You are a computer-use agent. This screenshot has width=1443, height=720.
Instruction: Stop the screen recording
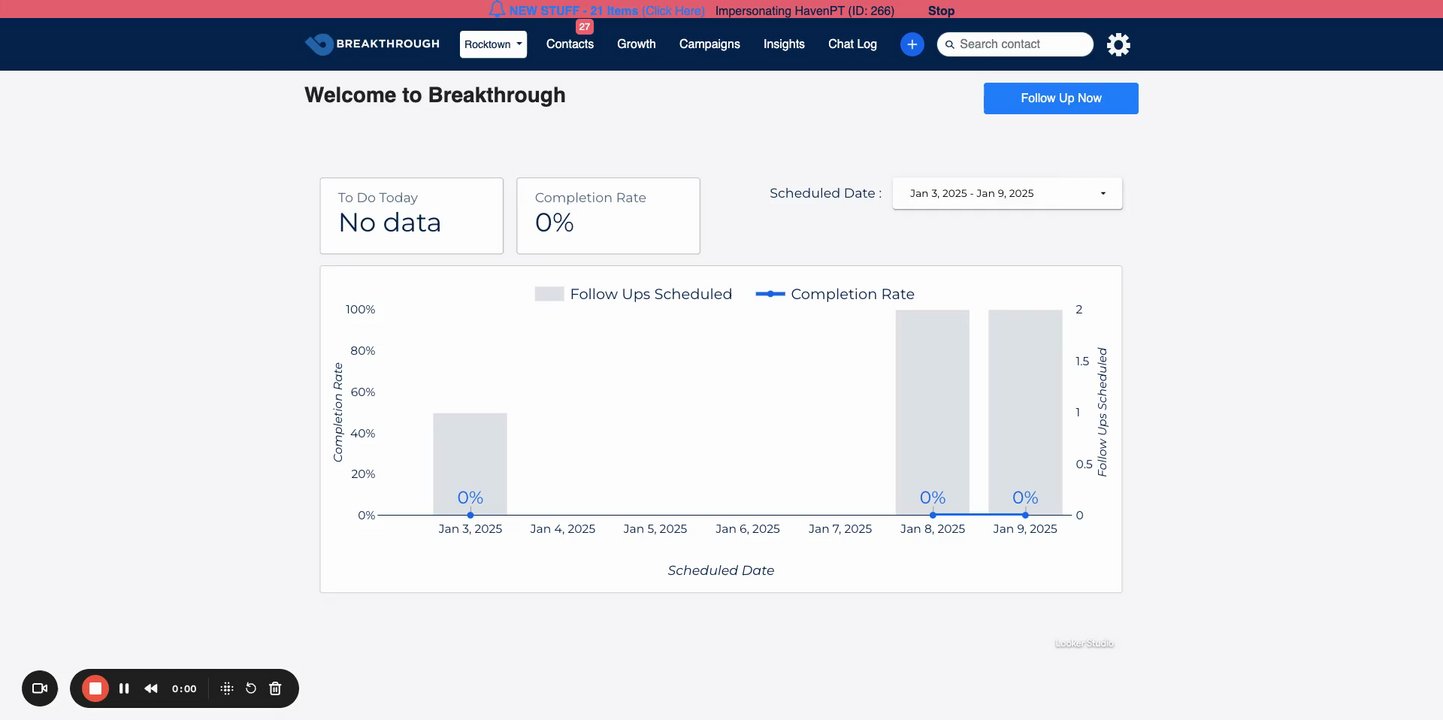95,688
